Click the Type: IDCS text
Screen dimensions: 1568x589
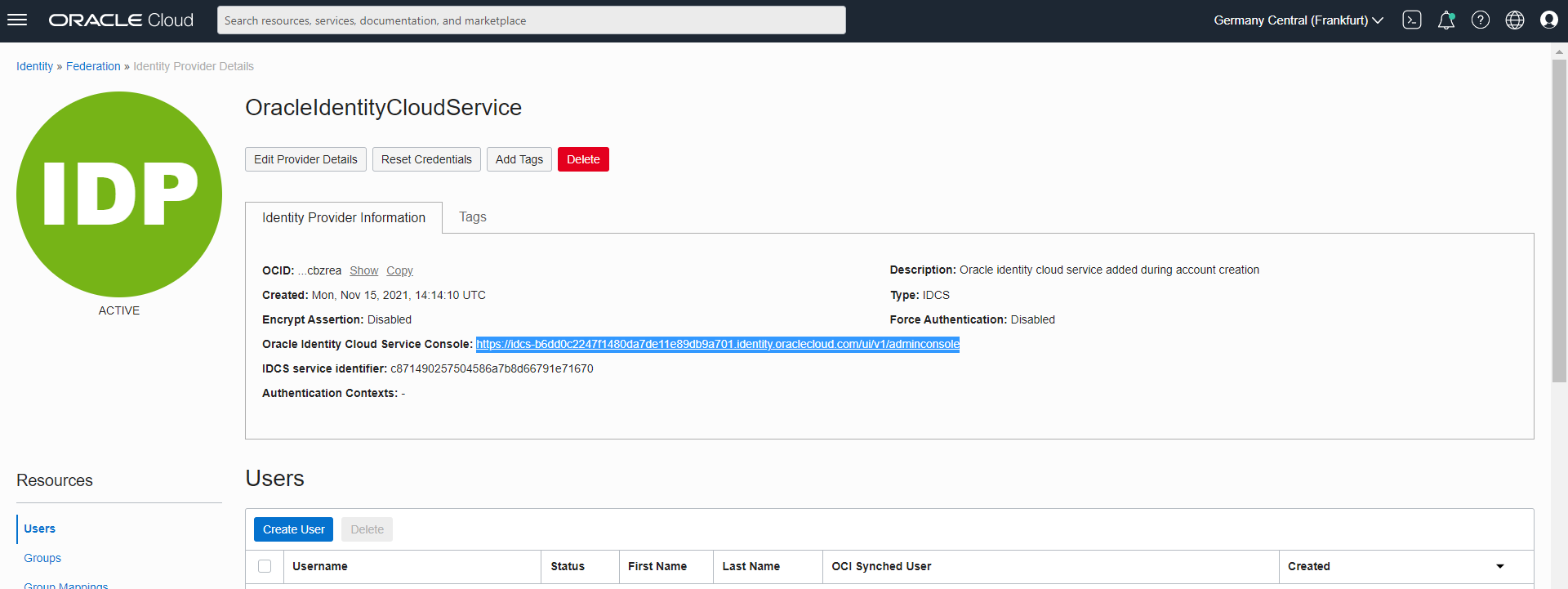click(x=920, y=295)
